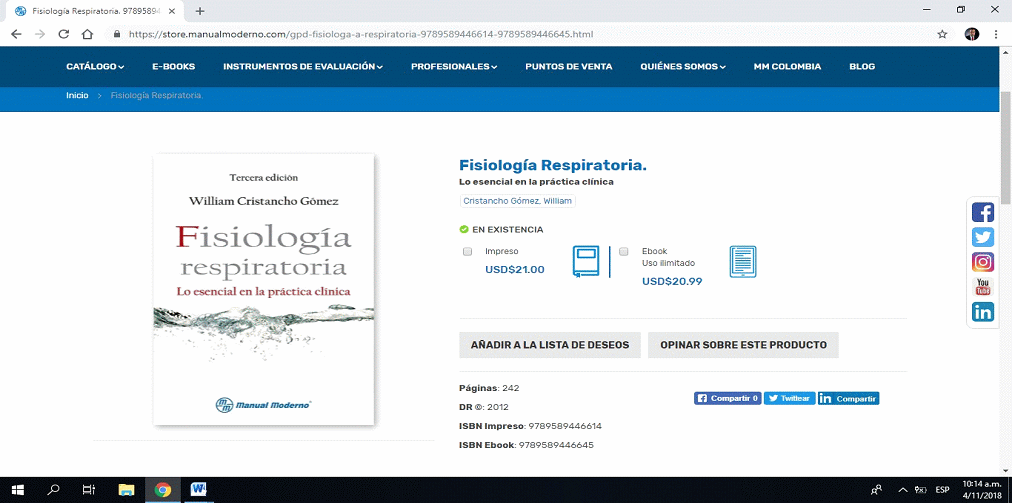Reload the page with the refresh icon
The height and width of the screenshot is (504, 1012).
tap(64, 33)
